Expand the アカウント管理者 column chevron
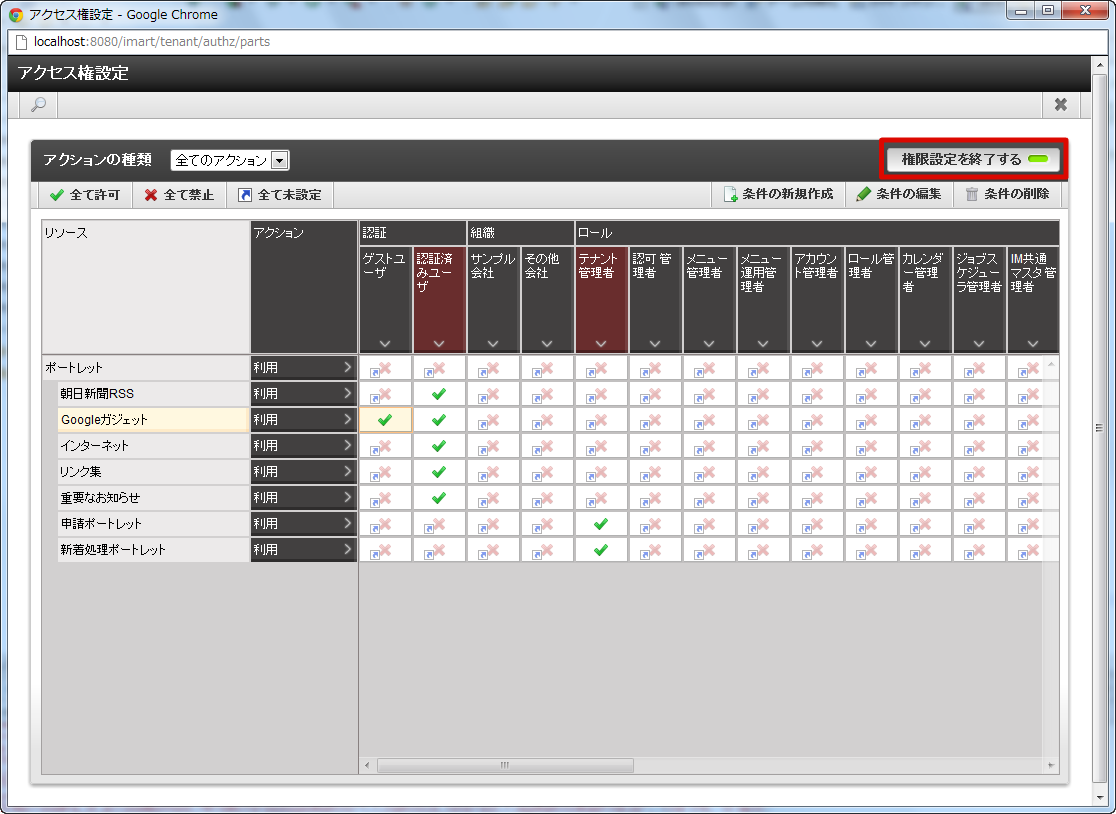1116x814 pixels. click(817, 344)
